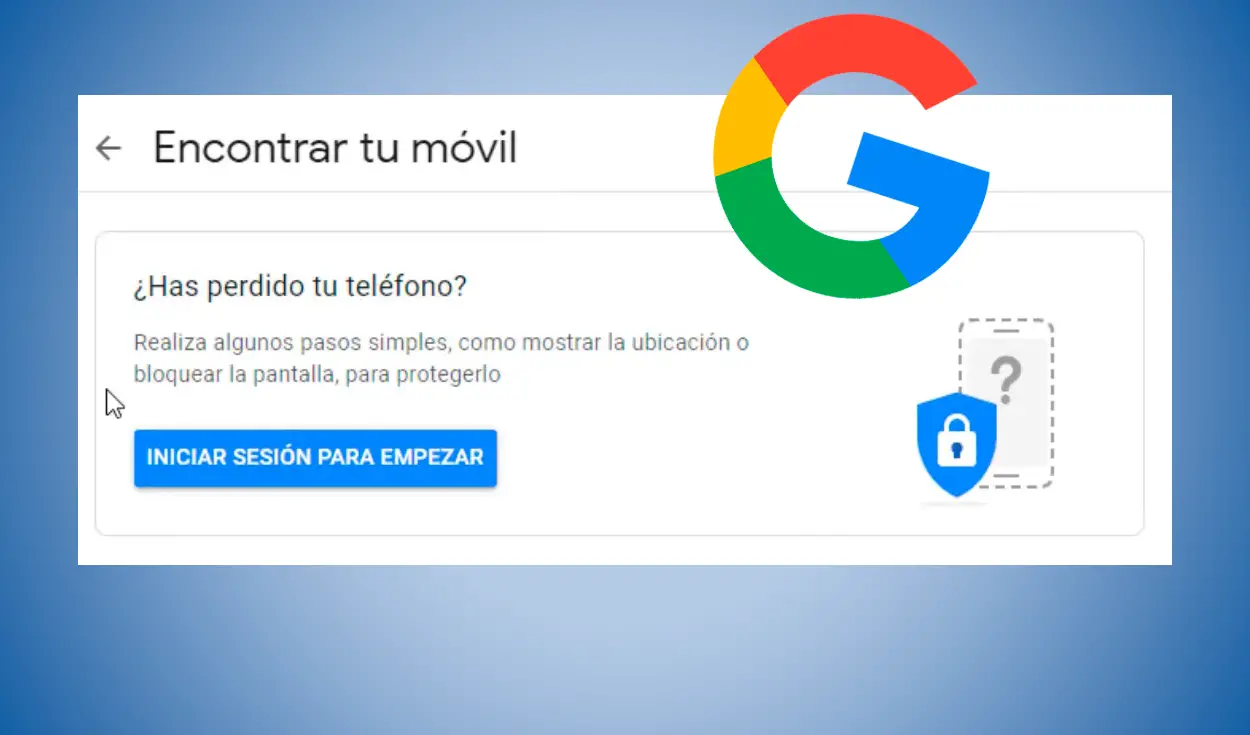Click the ¿Has perdido tu teléfono? heading
The image size is (1250, 735).
300,287
